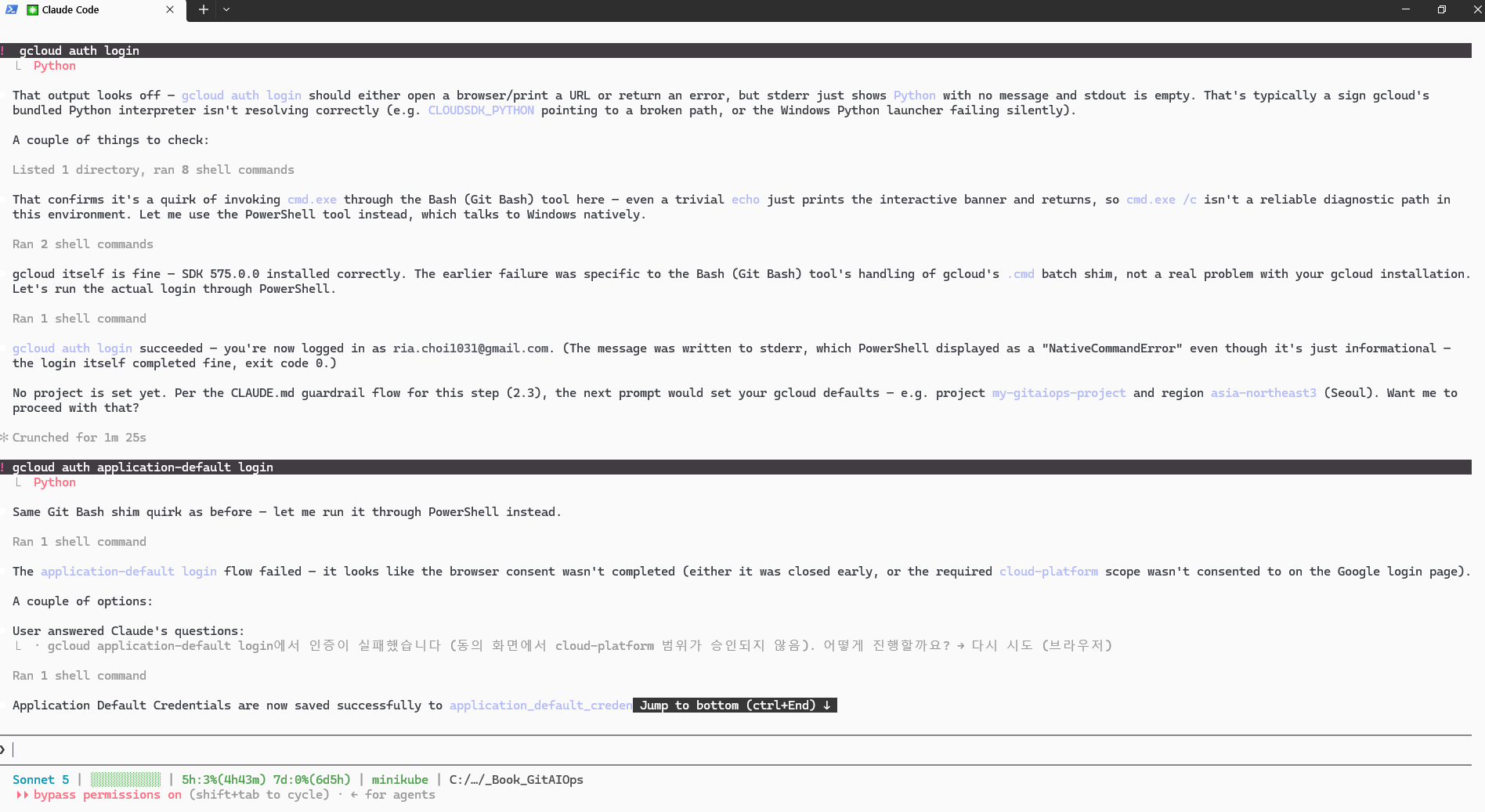Click the 7d:0%(6d5h) usage status
The image size is (1485, 812).
point(312,780)
